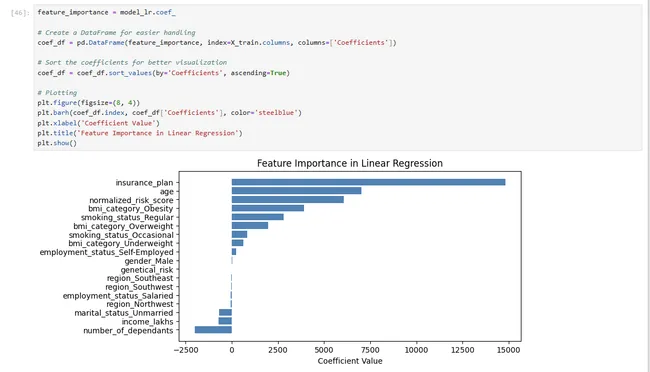Click the 'gender_Male' label

[149, 261]
